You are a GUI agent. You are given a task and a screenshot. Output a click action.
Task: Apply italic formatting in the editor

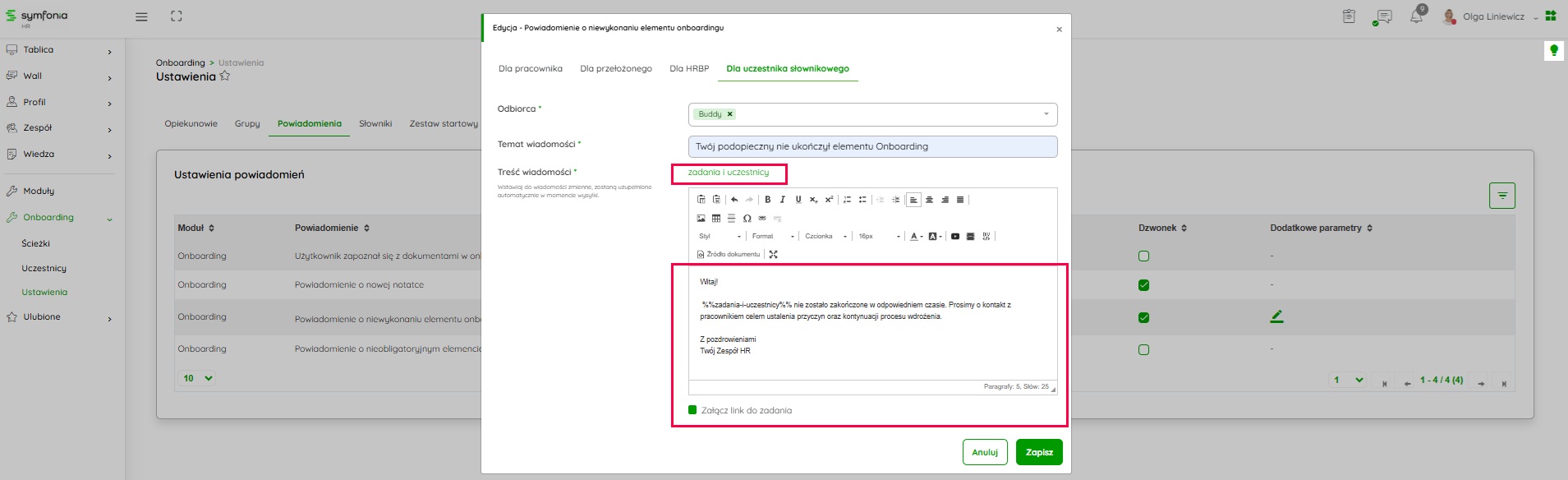[x=783, y=200]
